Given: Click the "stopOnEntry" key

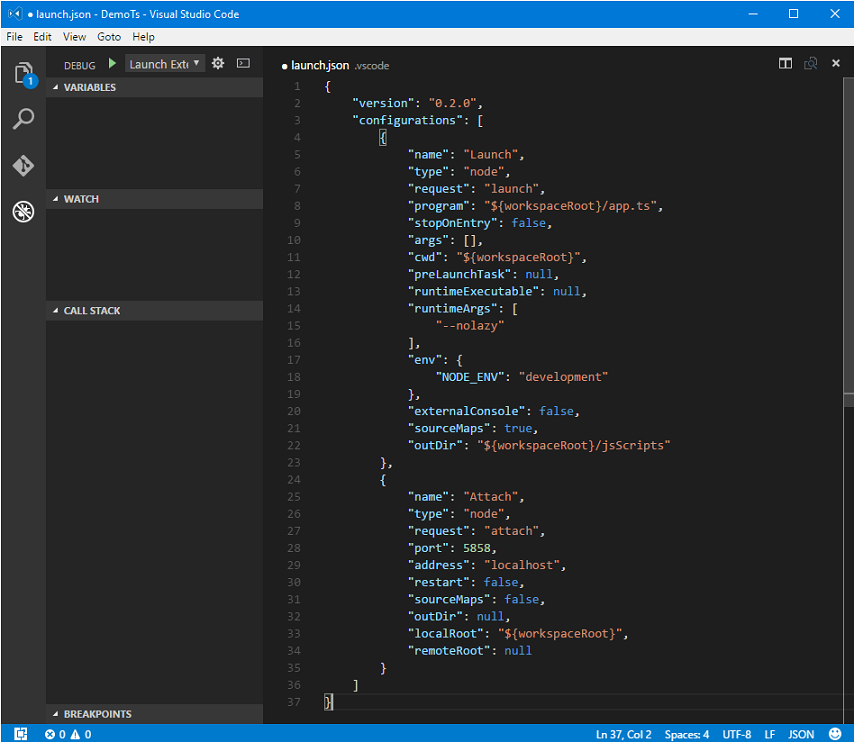Looking at the screenshot, I should pyautogui.click(x=452, y=223).
